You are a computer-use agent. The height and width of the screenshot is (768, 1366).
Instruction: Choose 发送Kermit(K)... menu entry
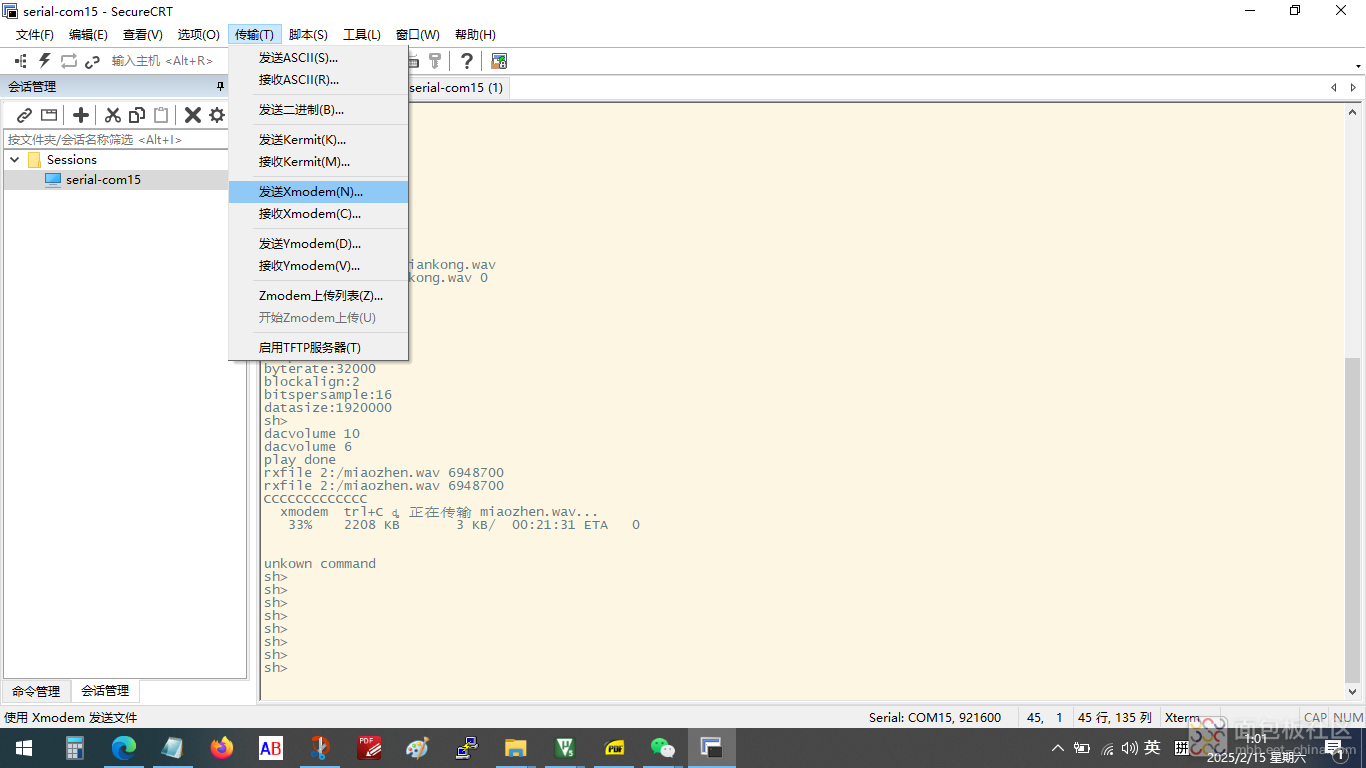click(x=318, y=140)
